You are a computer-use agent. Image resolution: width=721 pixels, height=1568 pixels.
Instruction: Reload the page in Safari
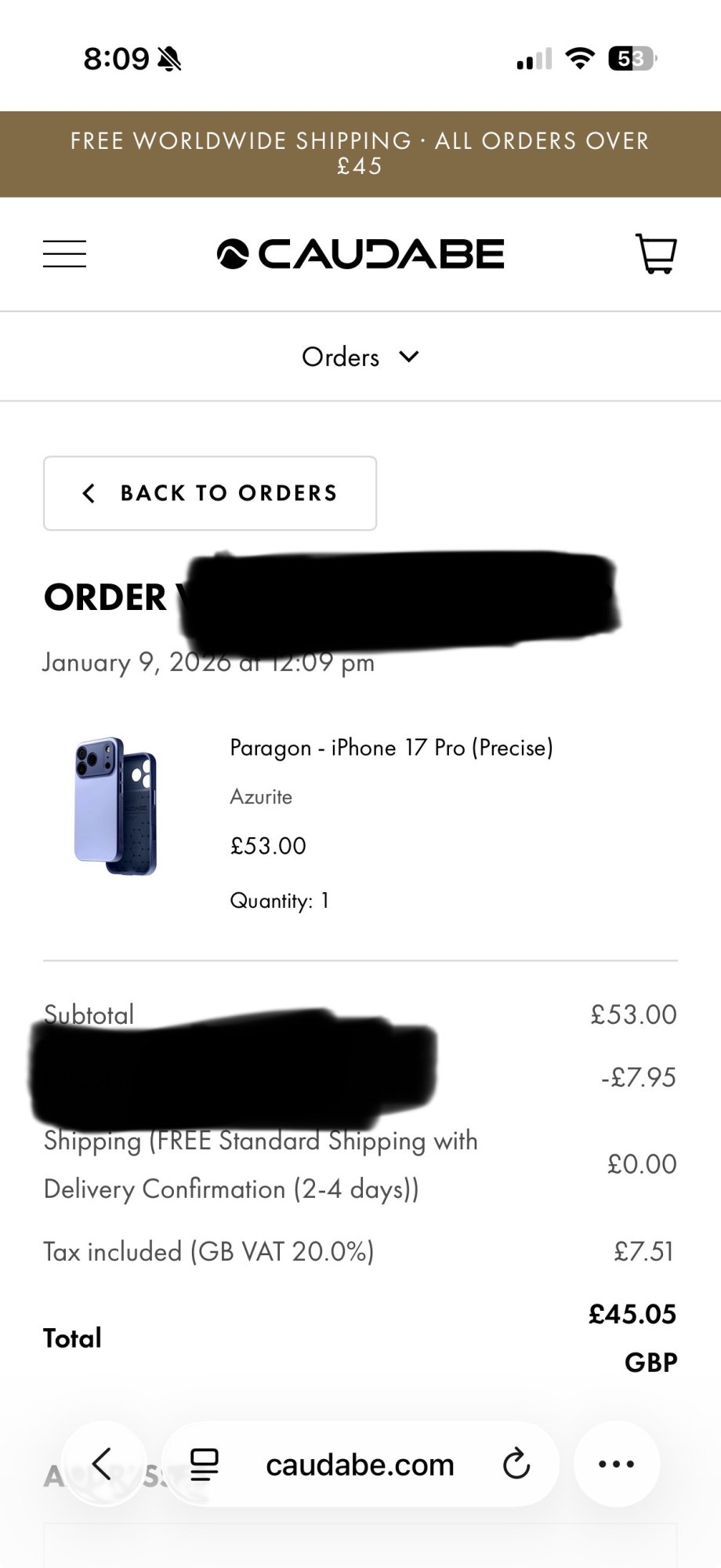pos(516,1464)
